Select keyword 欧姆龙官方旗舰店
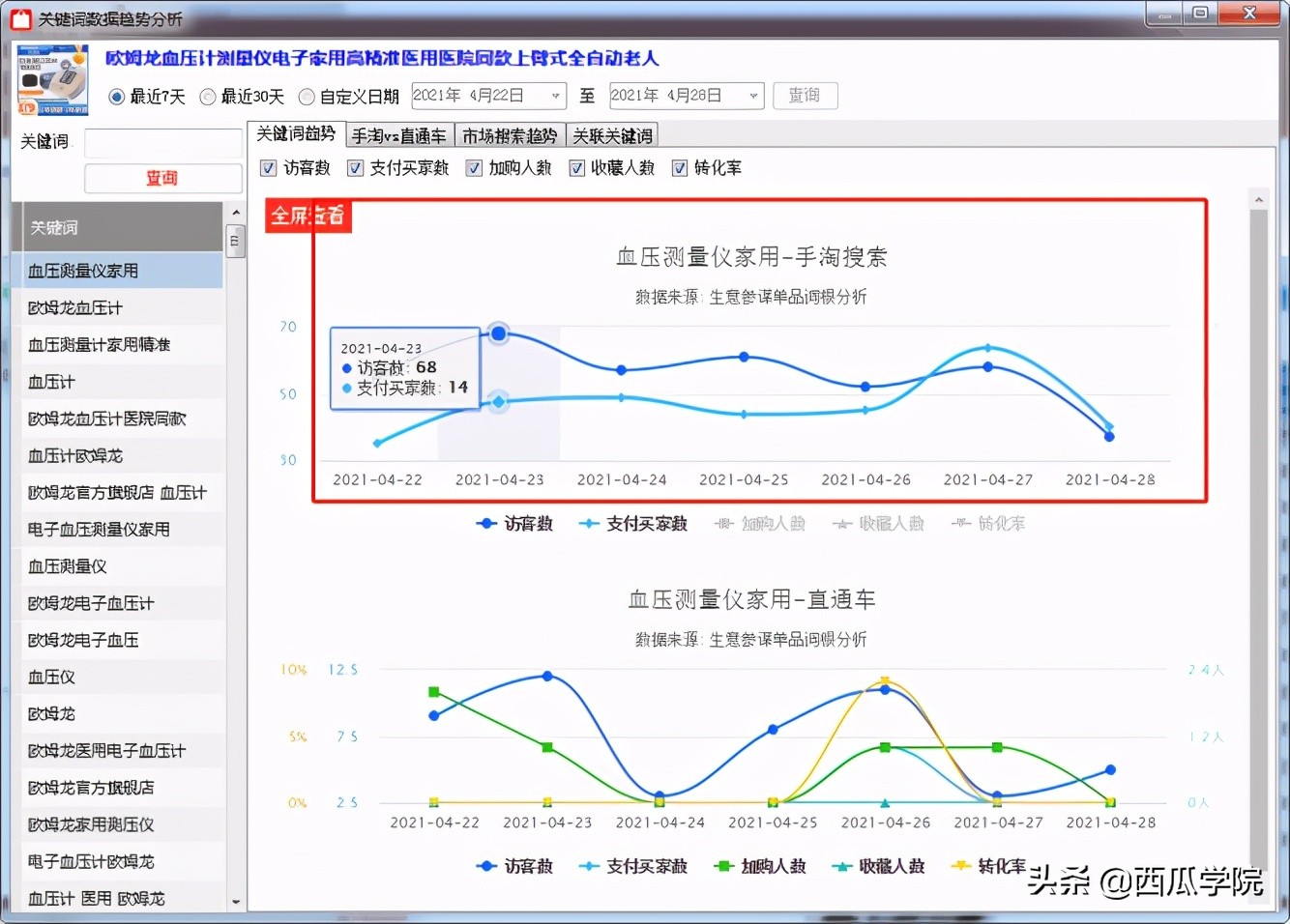Image resolution: width=1290 pixels, height=924 pixels. click(120, 788)
